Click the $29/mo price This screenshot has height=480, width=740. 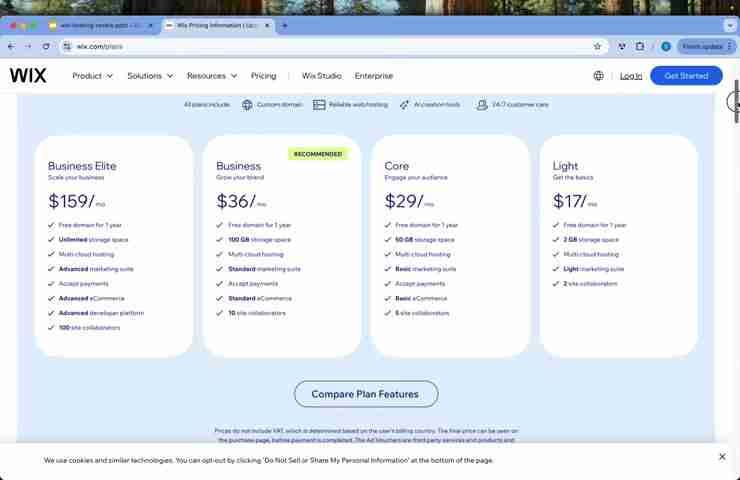tap(409, 202)
